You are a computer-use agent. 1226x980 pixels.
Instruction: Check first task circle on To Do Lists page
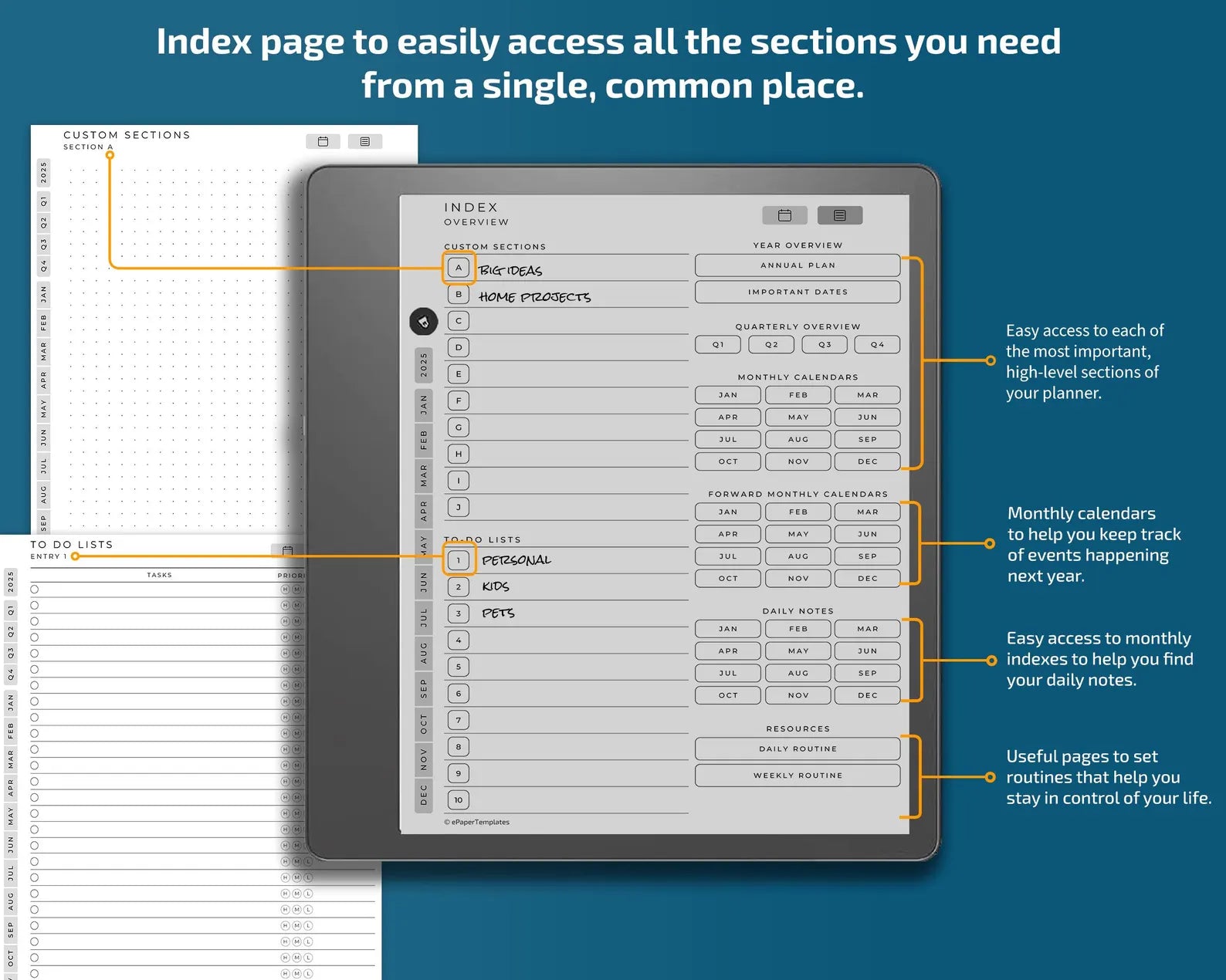(x=35, y=590)
